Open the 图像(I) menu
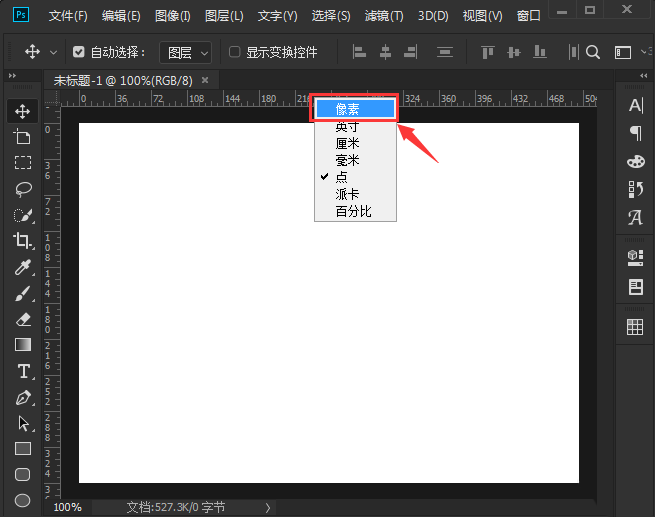 [173, 16]
